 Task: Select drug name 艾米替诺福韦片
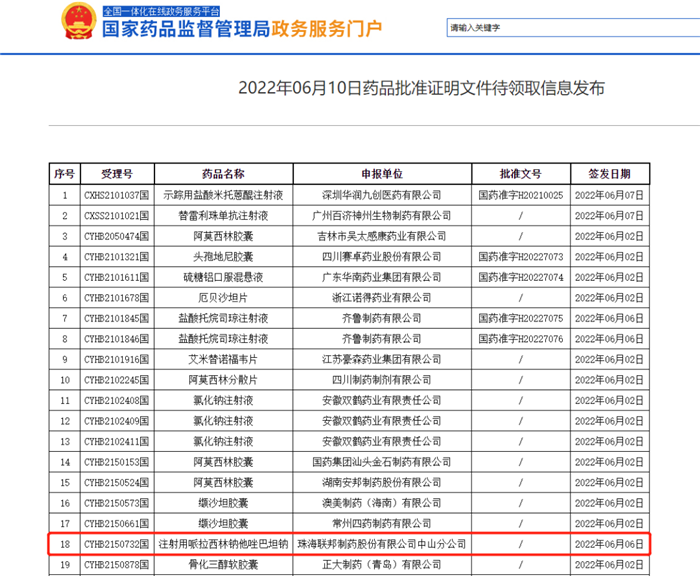tap(223, 359)
